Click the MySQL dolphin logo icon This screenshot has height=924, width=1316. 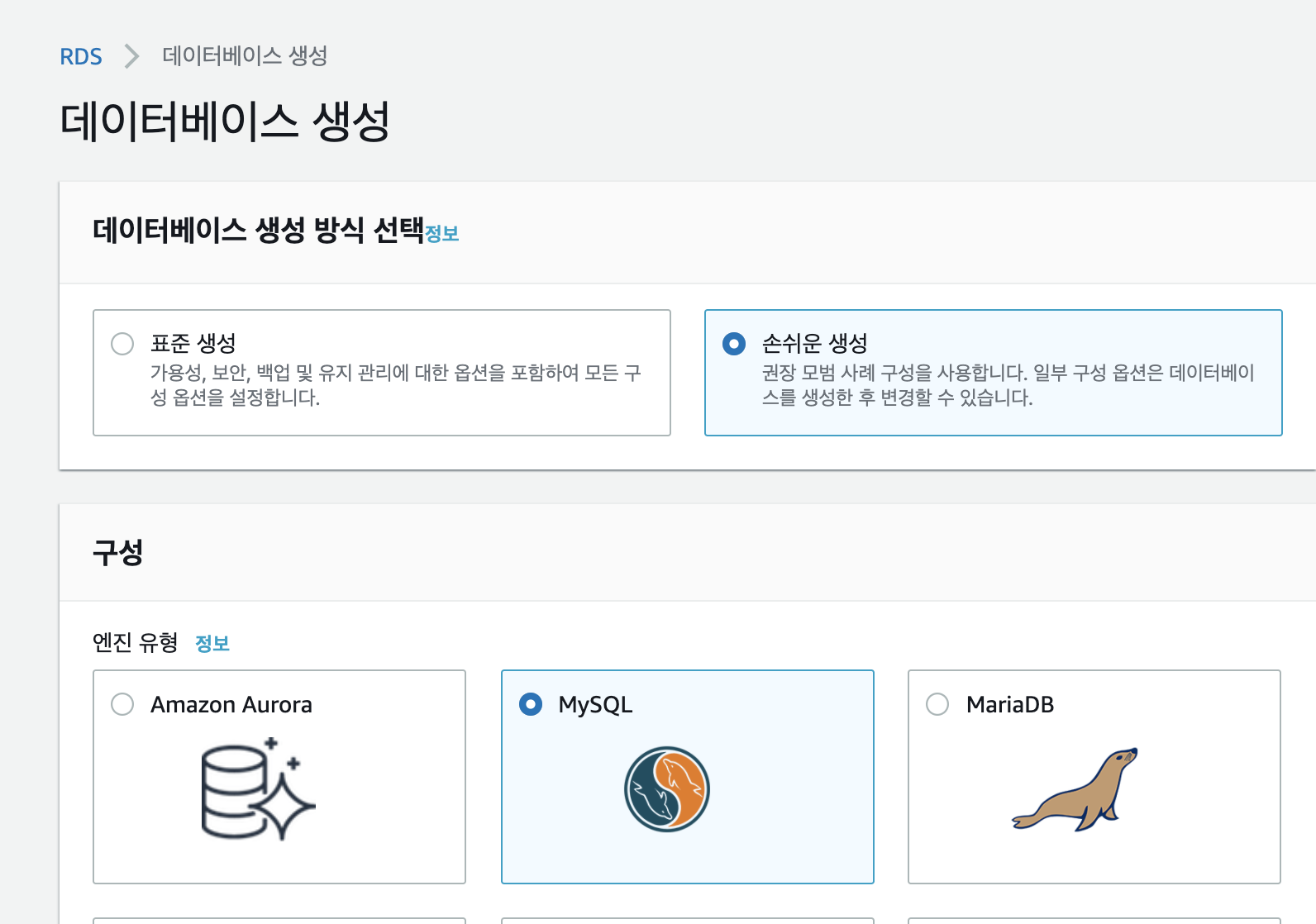[667, 789]
